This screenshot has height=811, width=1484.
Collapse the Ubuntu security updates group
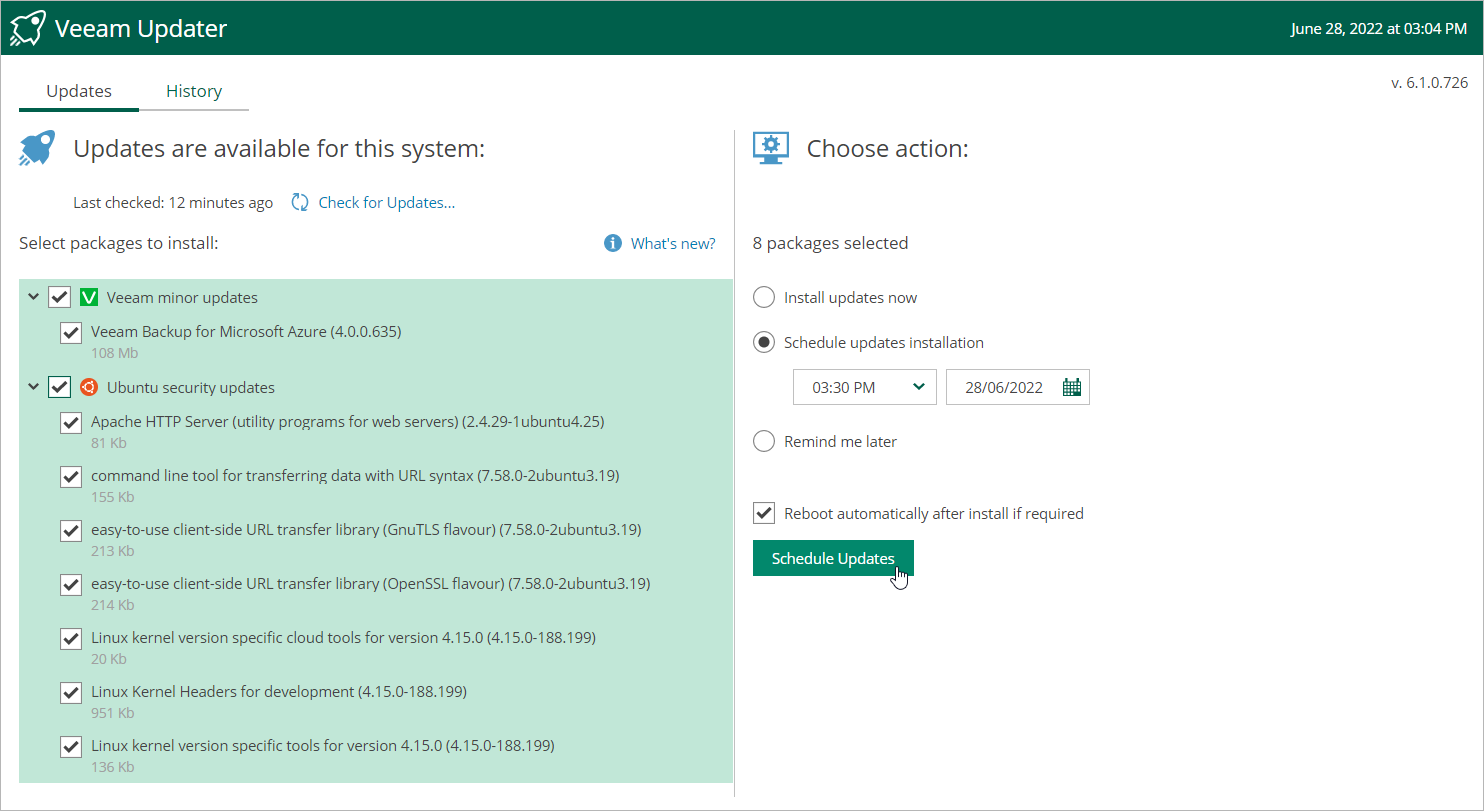pos(34,387)
